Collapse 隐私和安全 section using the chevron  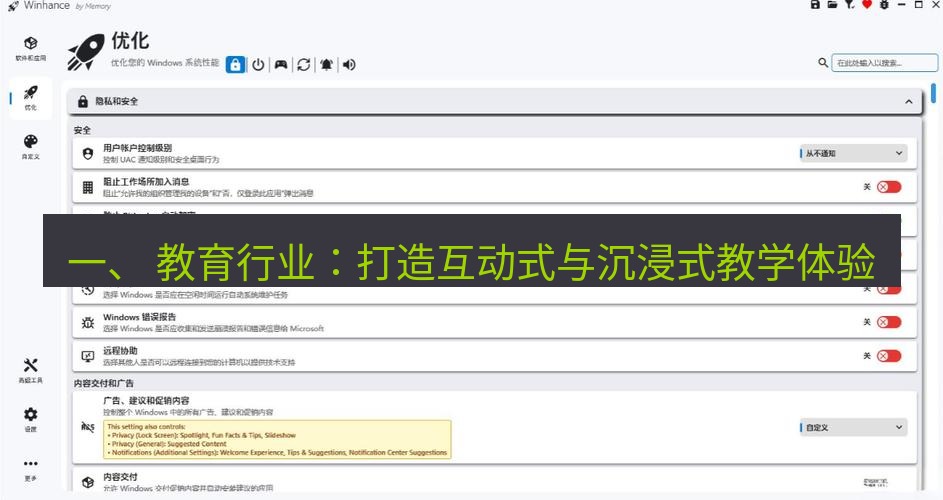pyautogui.click(x=909, y=102)
